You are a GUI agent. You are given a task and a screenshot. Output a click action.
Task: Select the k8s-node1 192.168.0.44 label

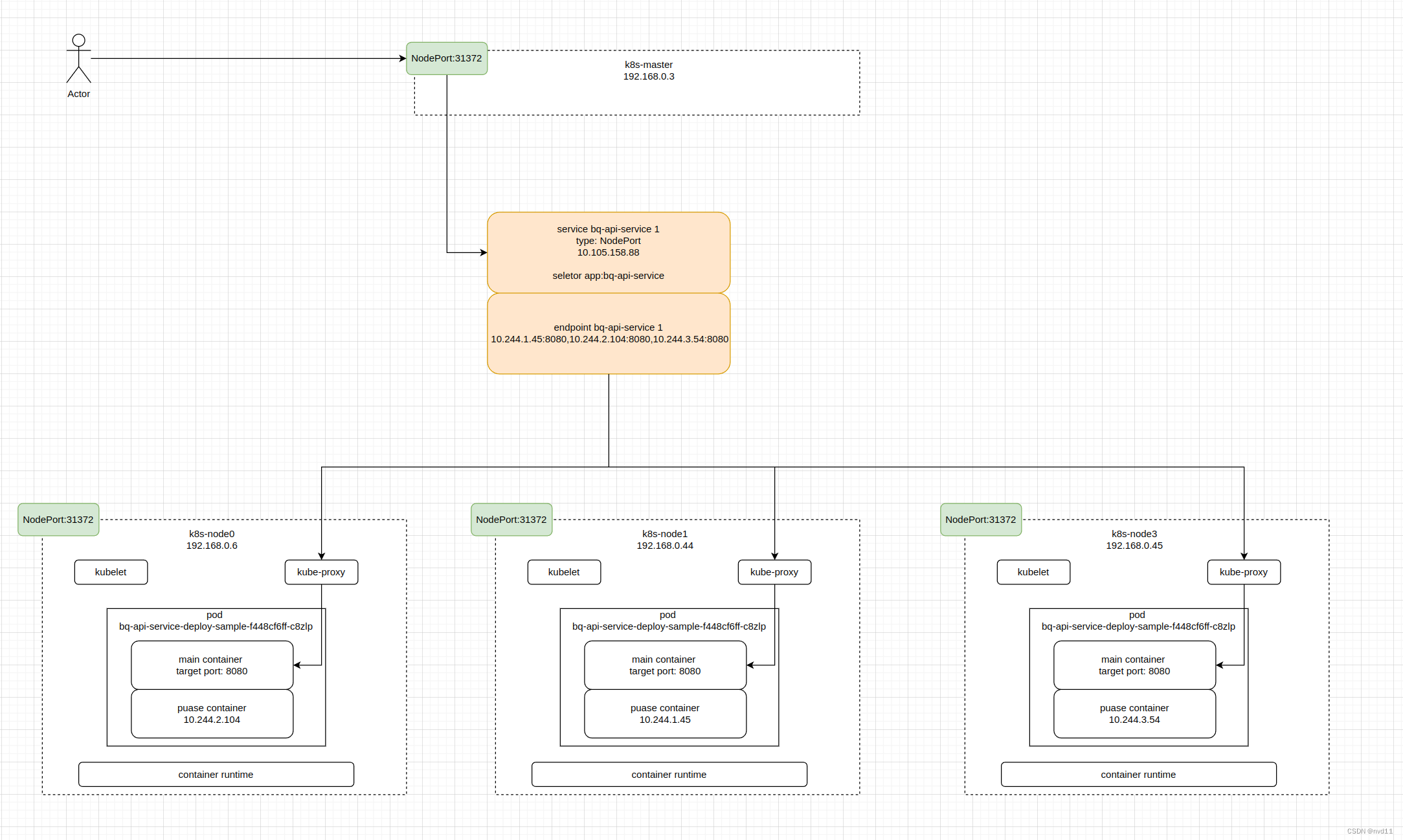pyautogui.click(x=665, y=540)
